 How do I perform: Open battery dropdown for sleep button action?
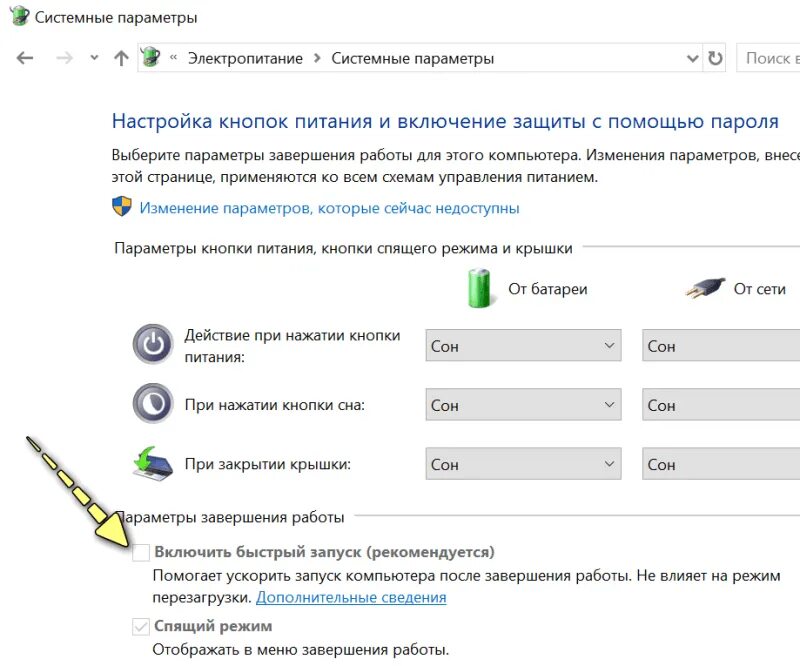[x=523, y=405]
